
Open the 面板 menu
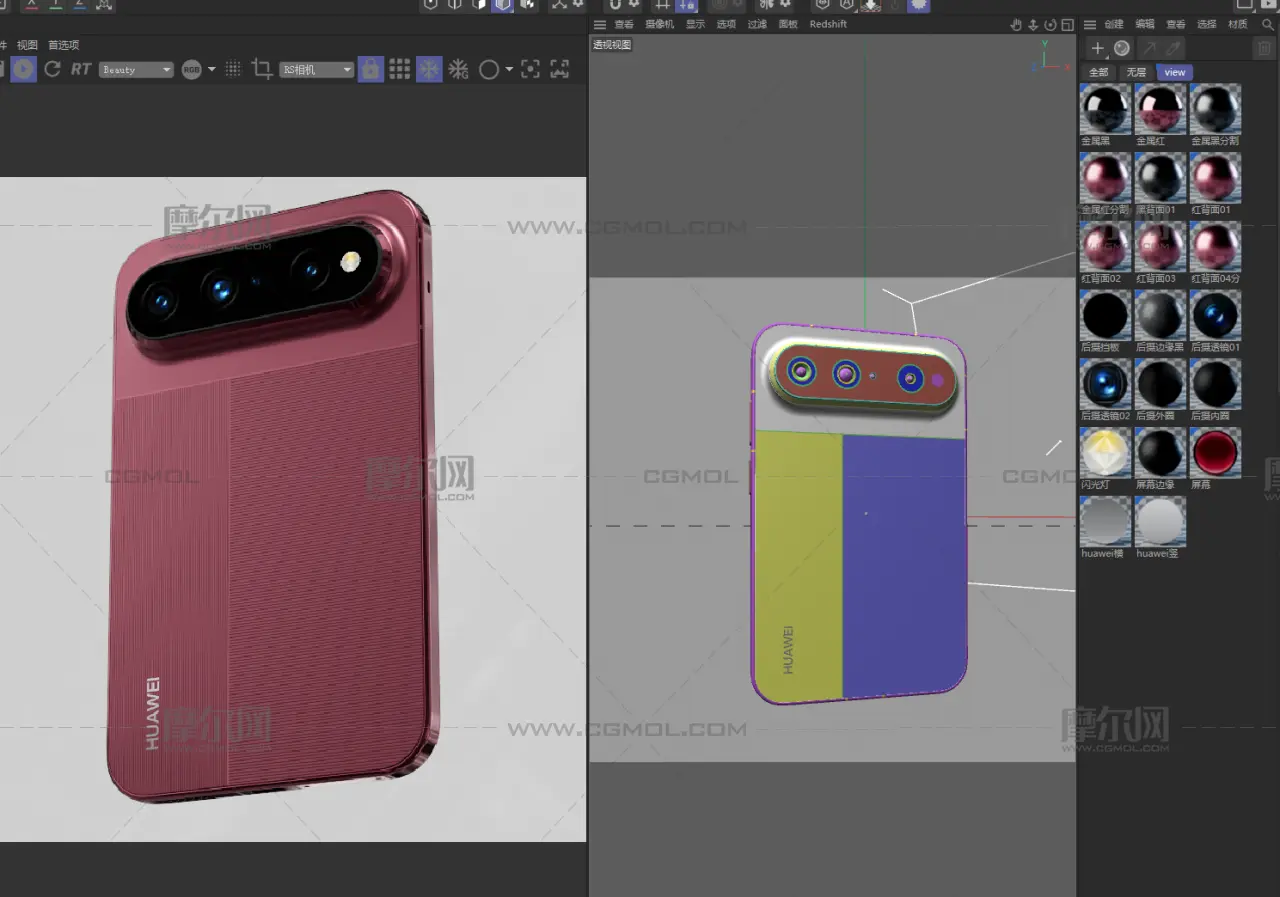coord(788,24)
